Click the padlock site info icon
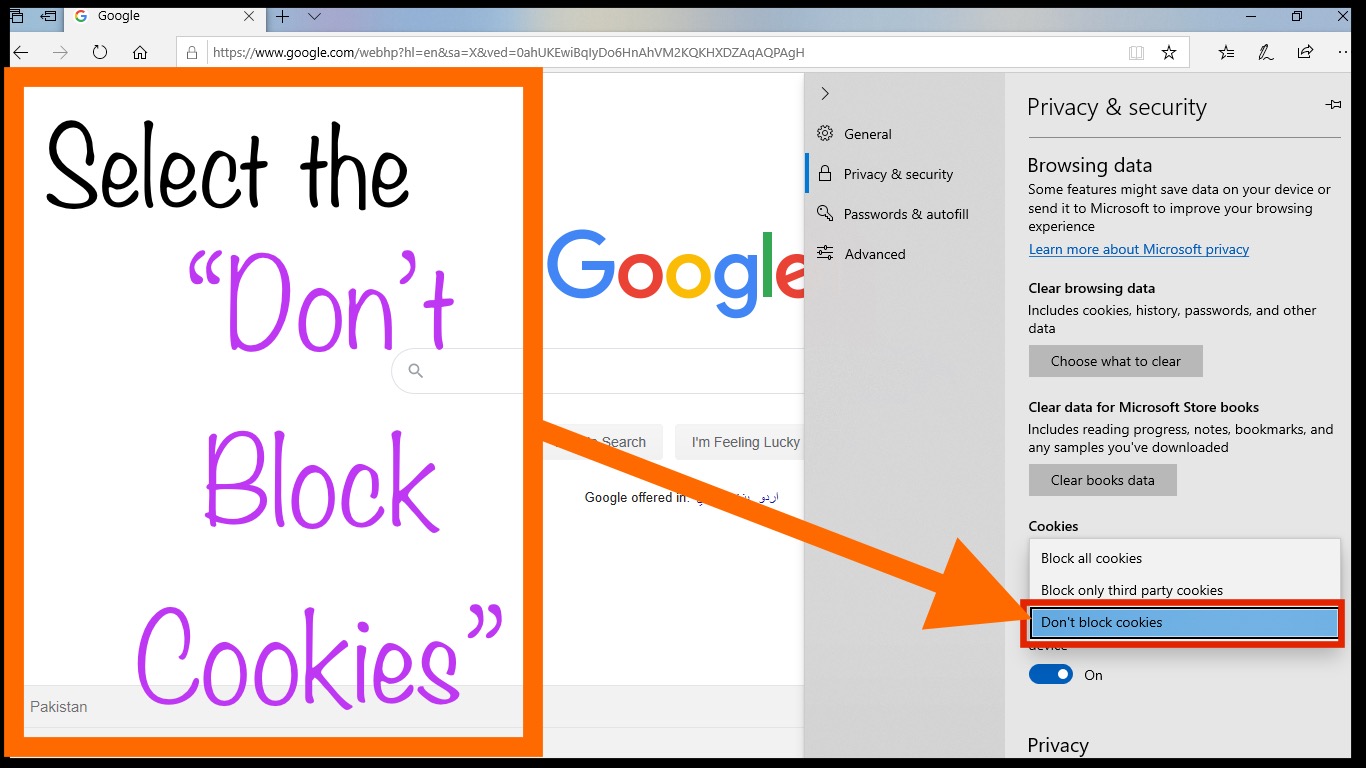Image resolution: width=1366 pixels, height=768 pixels. [193, 52]
